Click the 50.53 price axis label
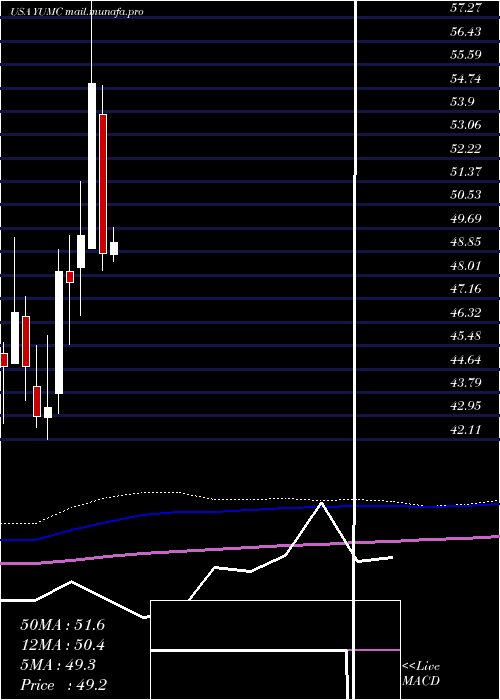The width and height of the screenshot is (500, 700). (466, 195)
